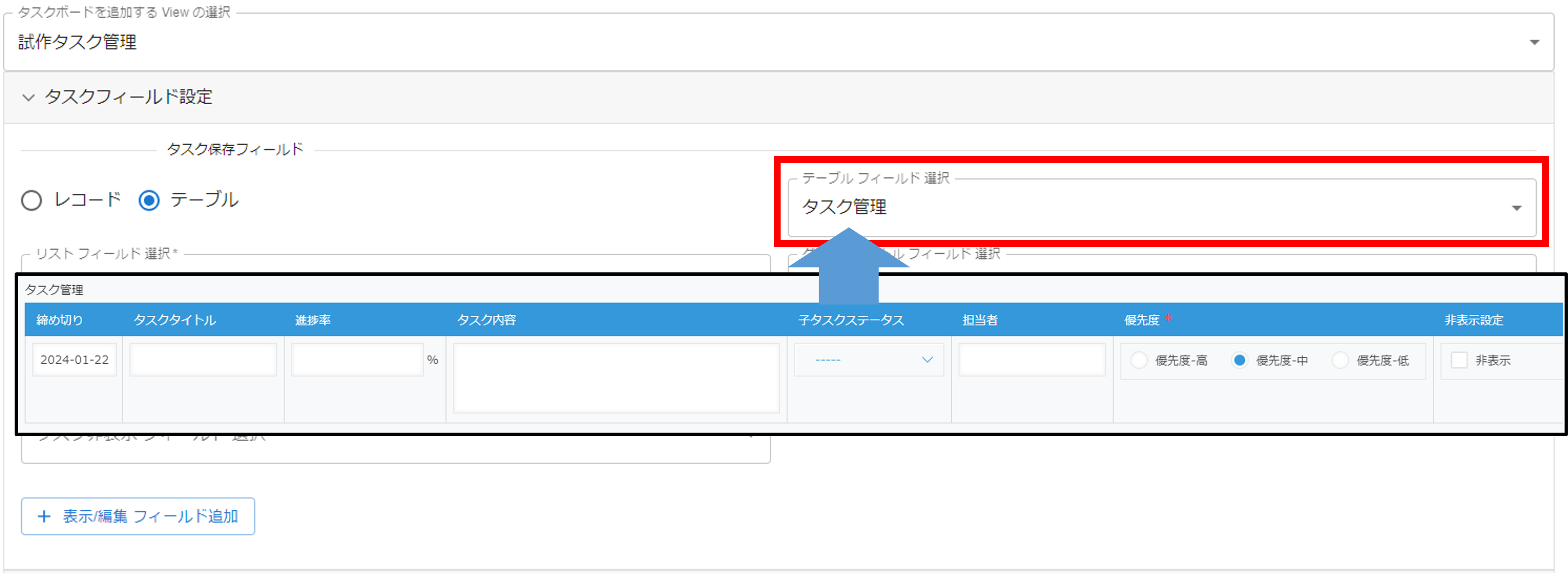Screen dimensions: 1568x573
Task: Open the 子タスクステータス dropdown
Action: [x=869, y=360]
